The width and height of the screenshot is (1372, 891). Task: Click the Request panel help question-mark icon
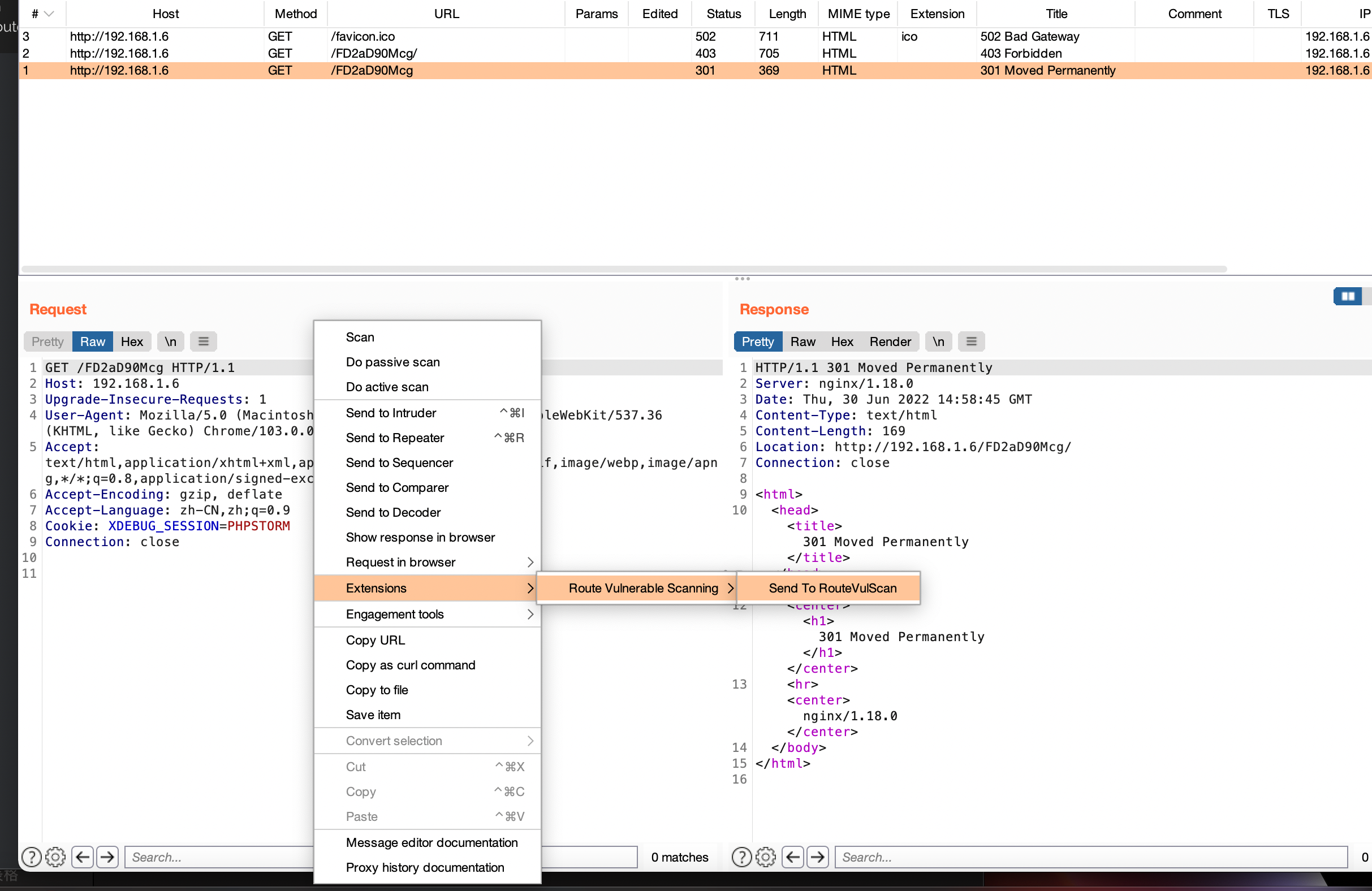31,857
